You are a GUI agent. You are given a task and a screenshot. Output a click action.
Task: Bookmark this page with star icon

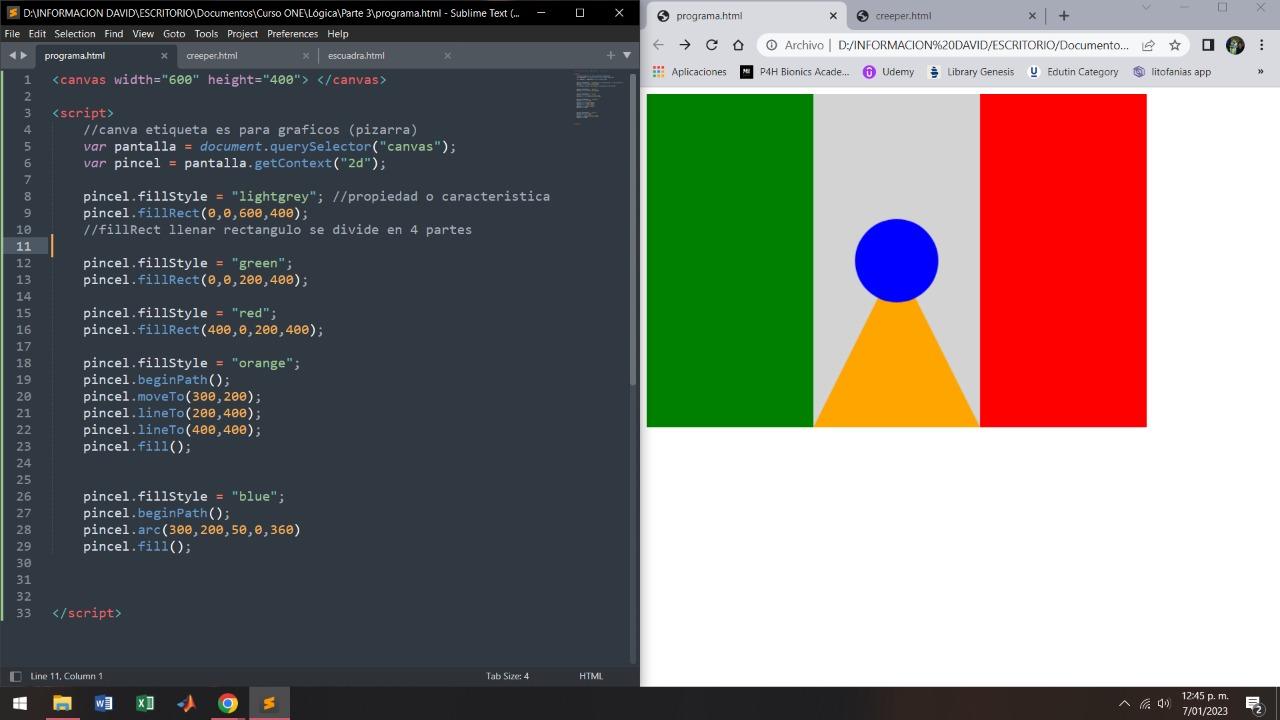1175,45
